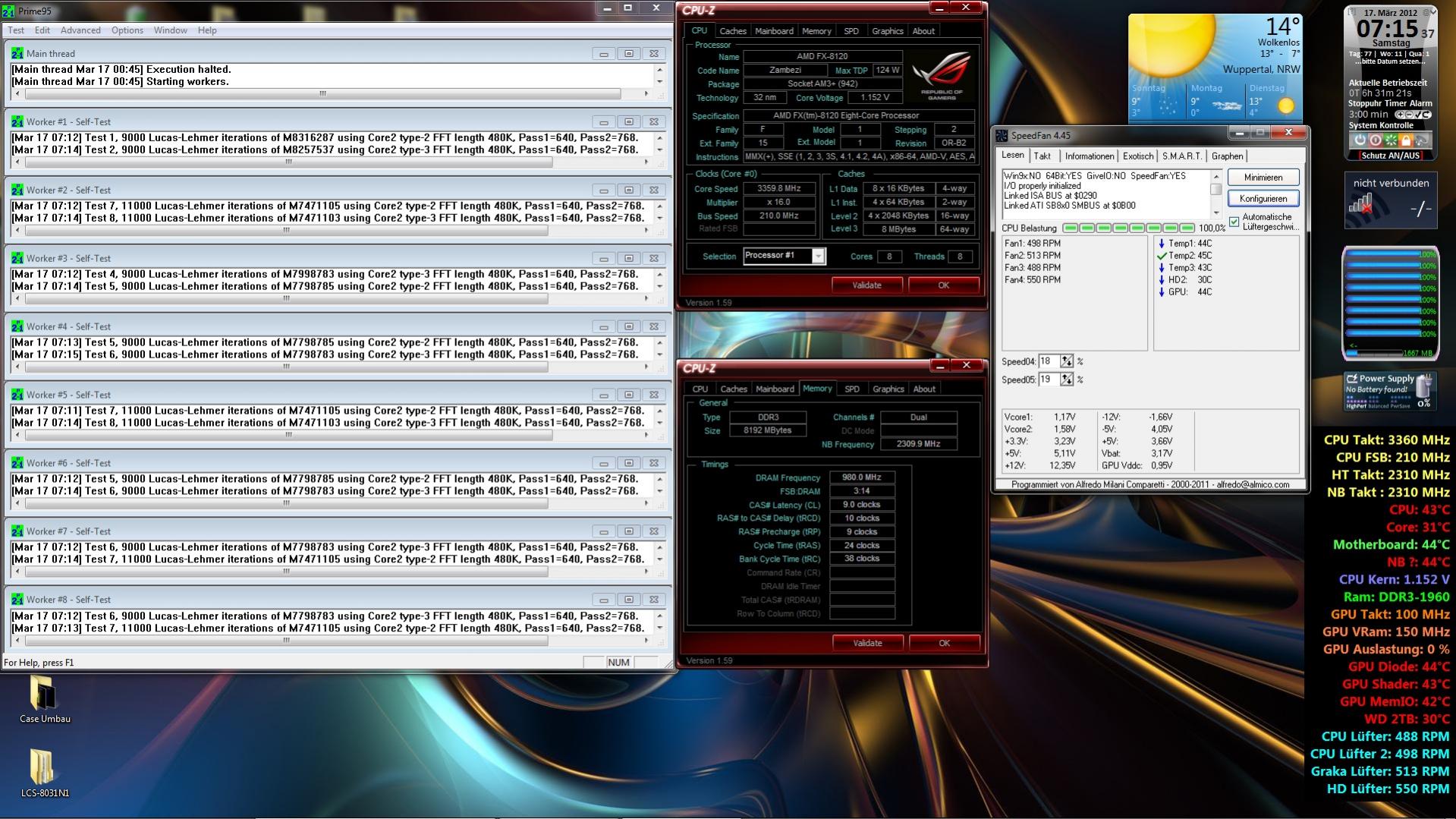Click the Konfigurieren button in SpeedFan
Image resolution: width=1456 pixels, height=819 pixels.
pos(1263,199)
